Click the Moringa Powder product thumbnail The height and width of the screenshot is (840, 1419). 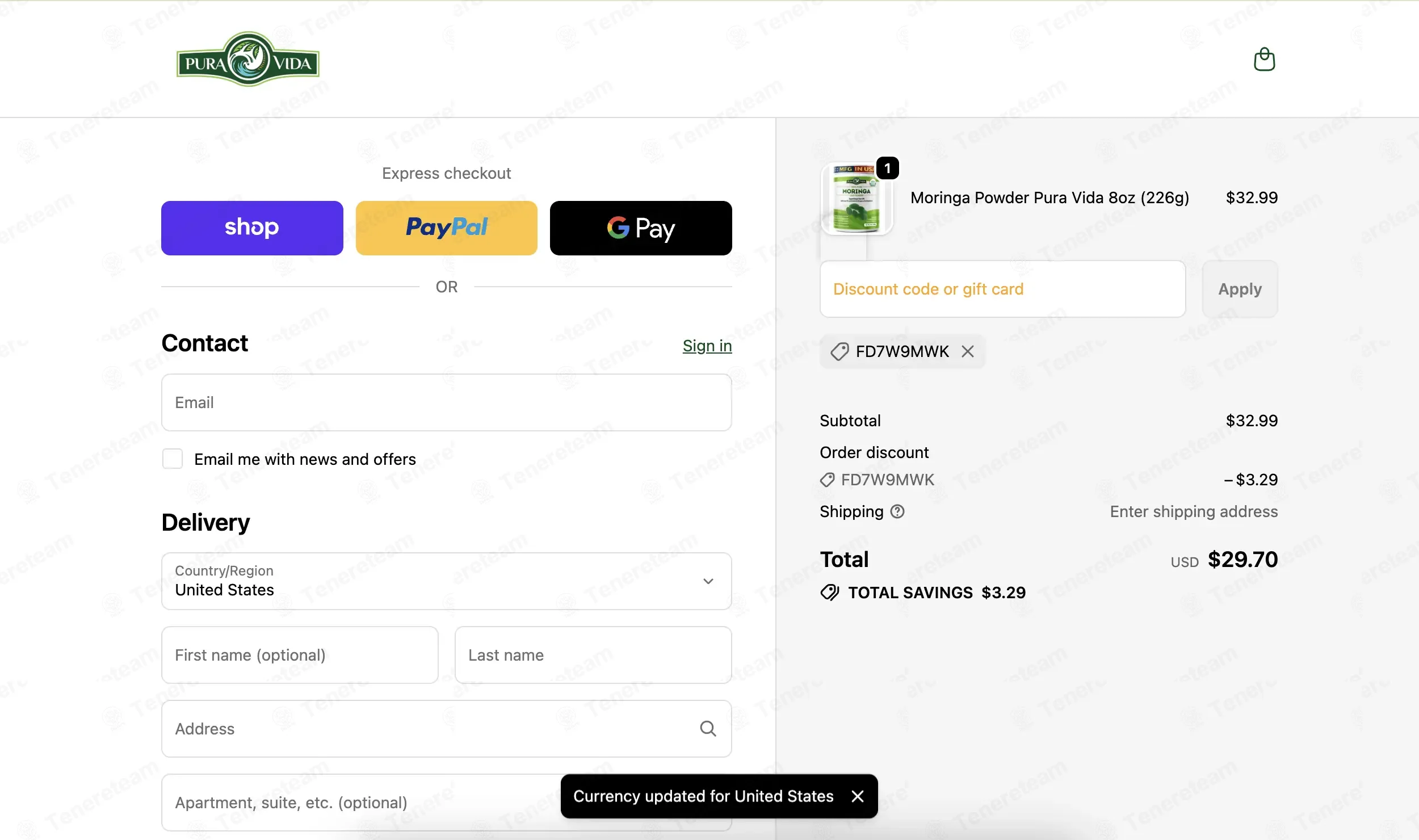pyautogui.click(x=857, y=199)
